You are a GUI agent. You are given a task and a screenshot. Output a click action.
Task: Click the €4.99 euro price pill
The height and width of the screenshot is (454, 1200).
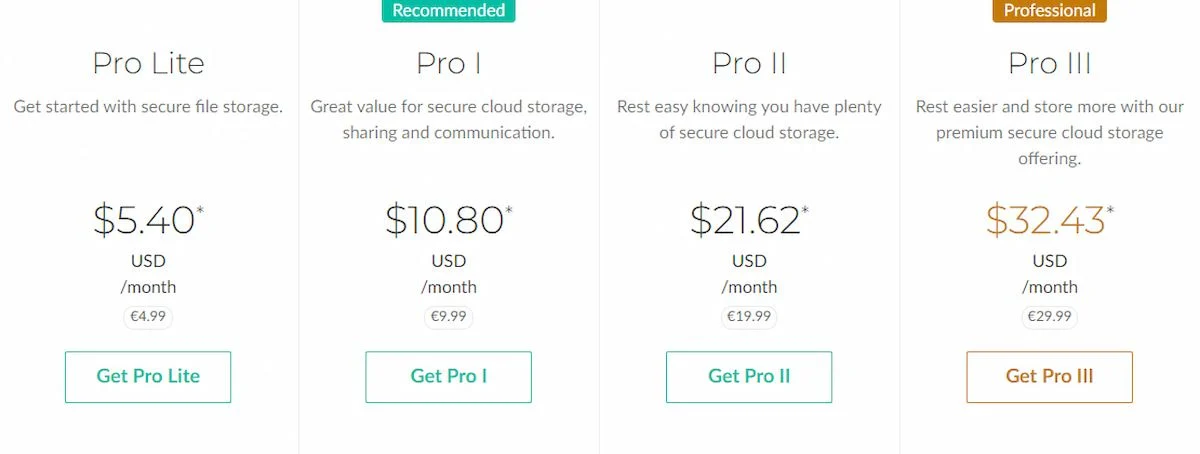click(x=148, y=317)
